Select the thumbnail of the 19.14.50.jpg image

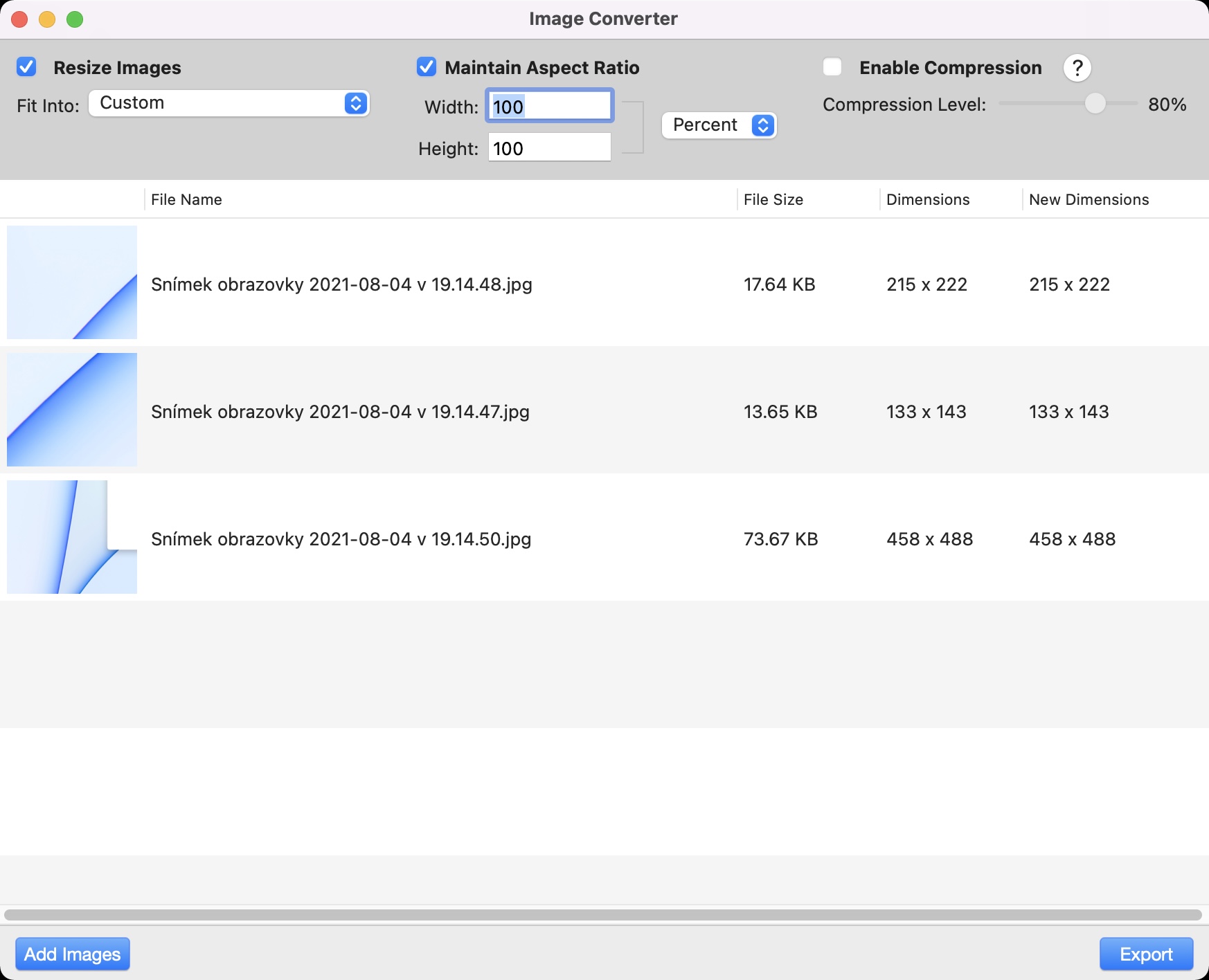coord(72,537)
